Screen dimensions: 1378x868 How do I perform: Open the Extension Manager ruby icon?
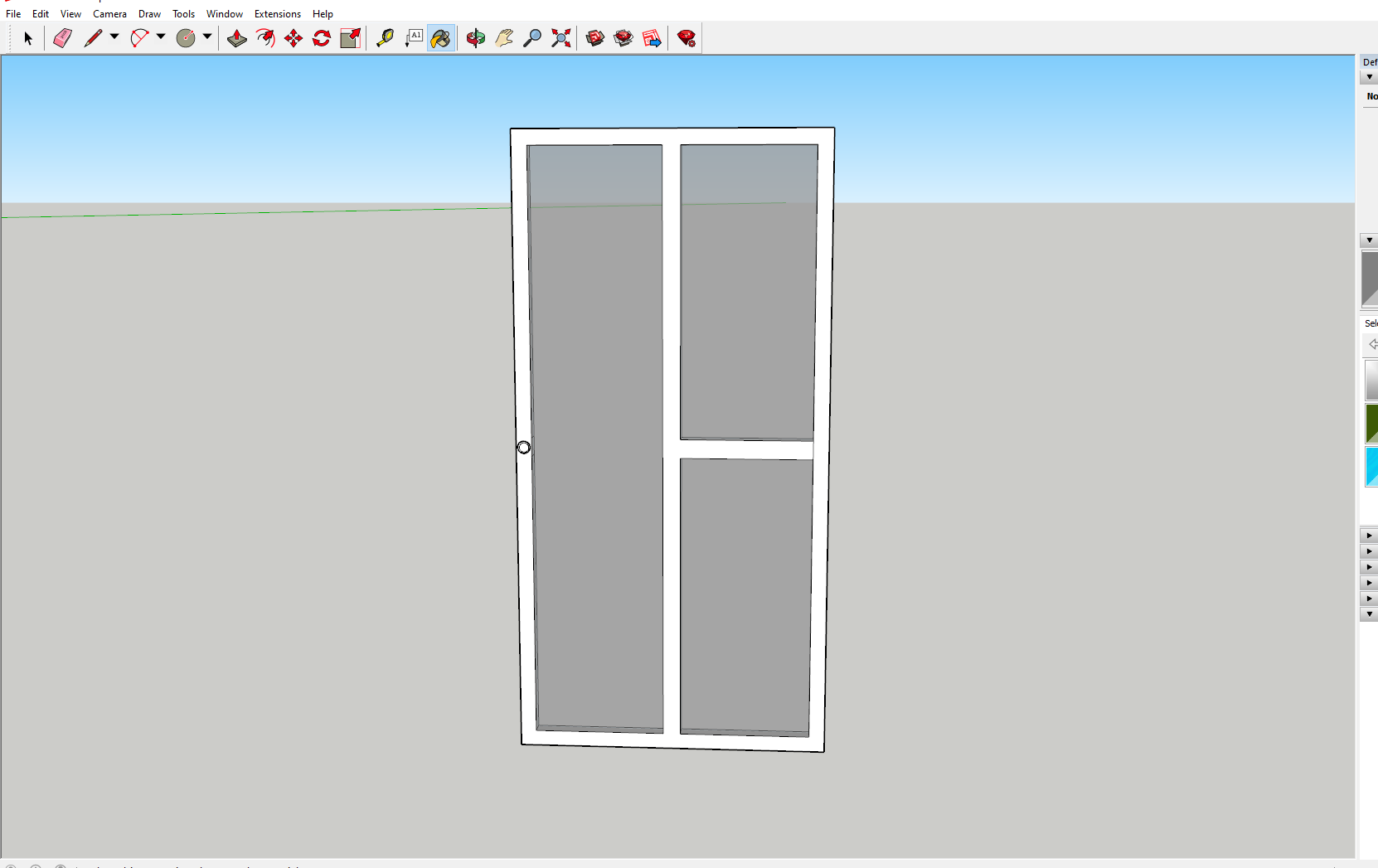point(687,38)
